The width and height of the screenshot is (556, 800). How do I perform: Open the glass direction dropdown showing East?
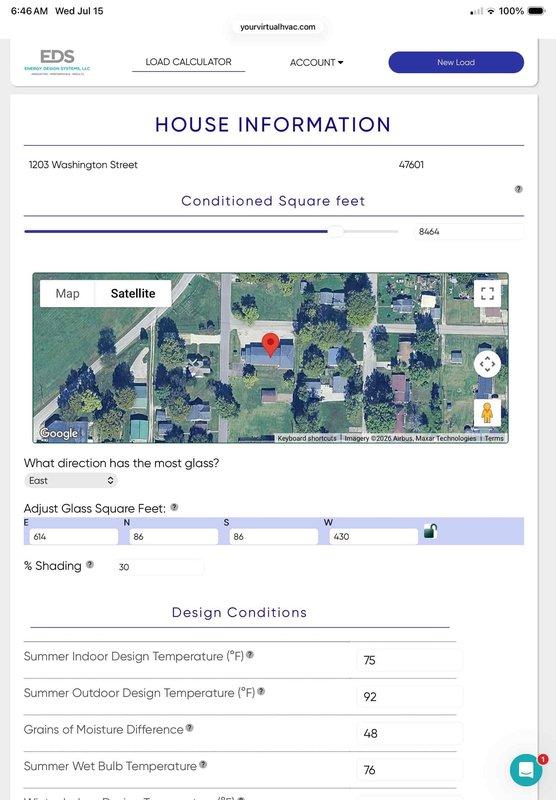(70, 481)
